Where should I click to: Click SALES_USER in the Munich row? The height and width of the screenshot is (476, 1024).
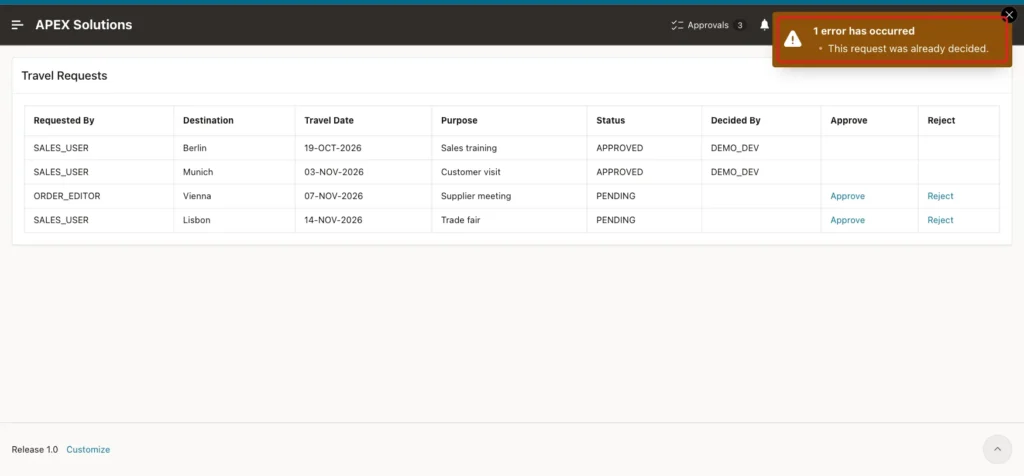pos(61,172)
